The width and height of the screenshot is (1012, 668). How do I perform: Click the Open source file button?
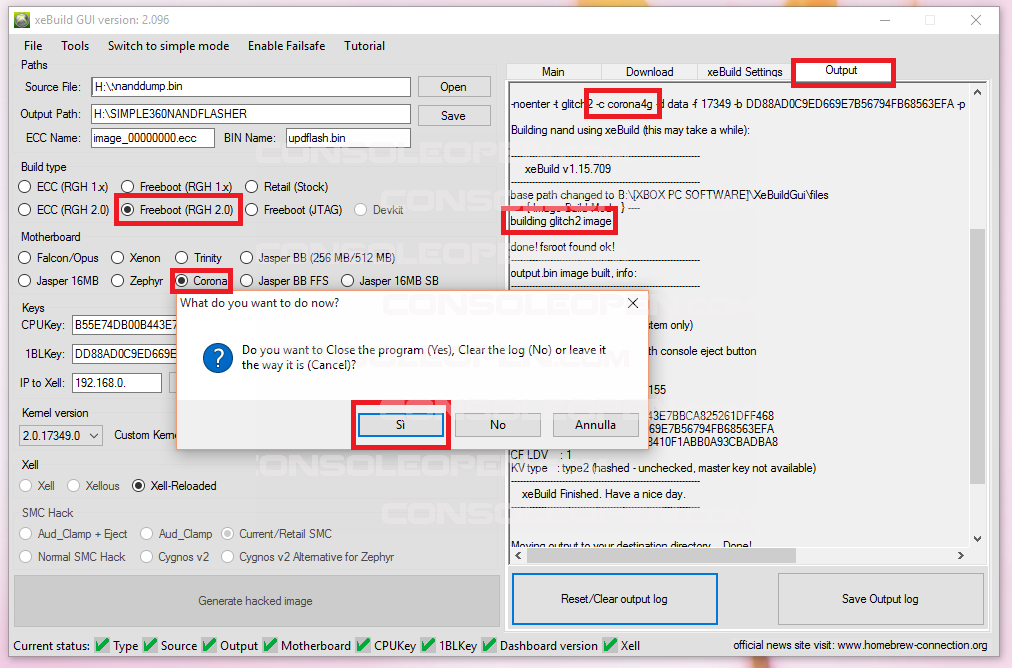pos(454,86)
